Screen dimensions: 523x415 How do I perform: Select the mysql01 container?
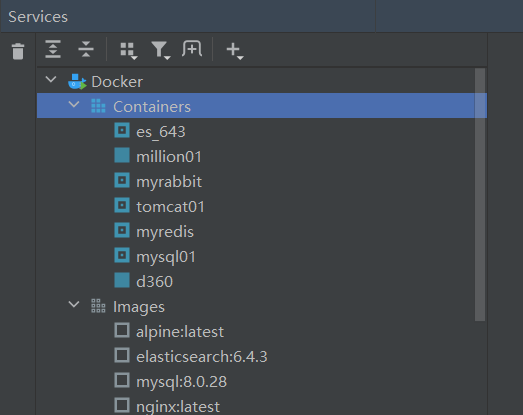tap(166, 257)
